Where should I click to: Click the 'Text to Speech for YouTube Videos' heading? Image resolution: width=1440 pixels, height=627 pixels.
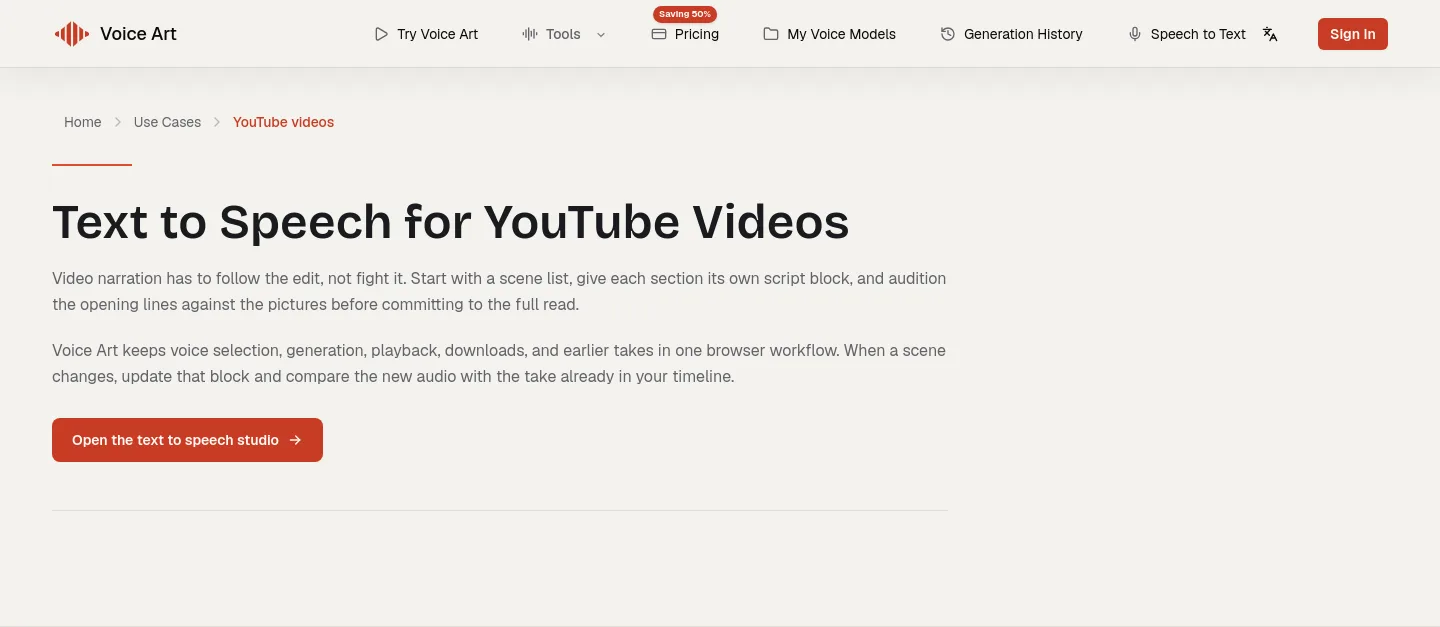(x=451, y=221)
